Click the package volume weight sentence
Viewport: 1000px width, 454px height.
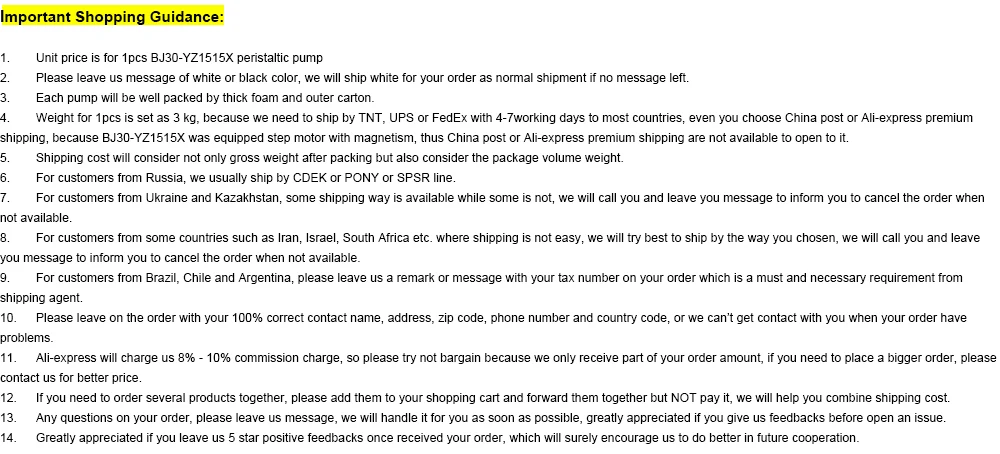[x=330, y=157]
